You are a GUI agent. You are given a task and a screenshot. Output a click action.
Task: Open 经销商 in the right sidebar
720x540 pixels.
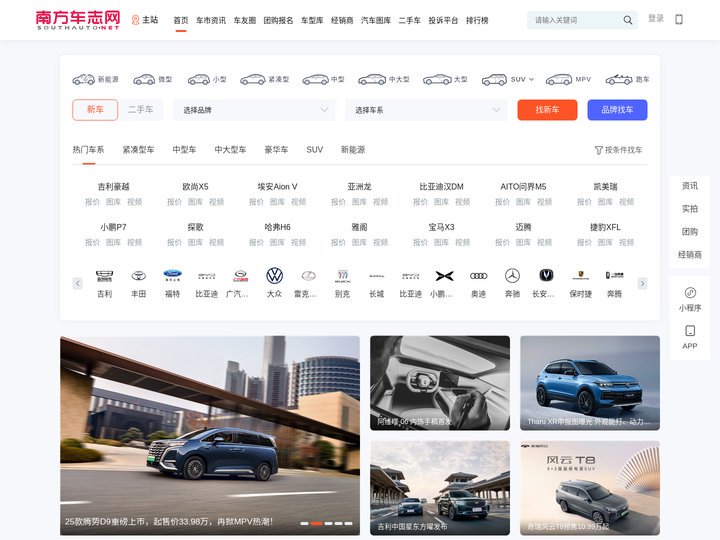point(690,255)
